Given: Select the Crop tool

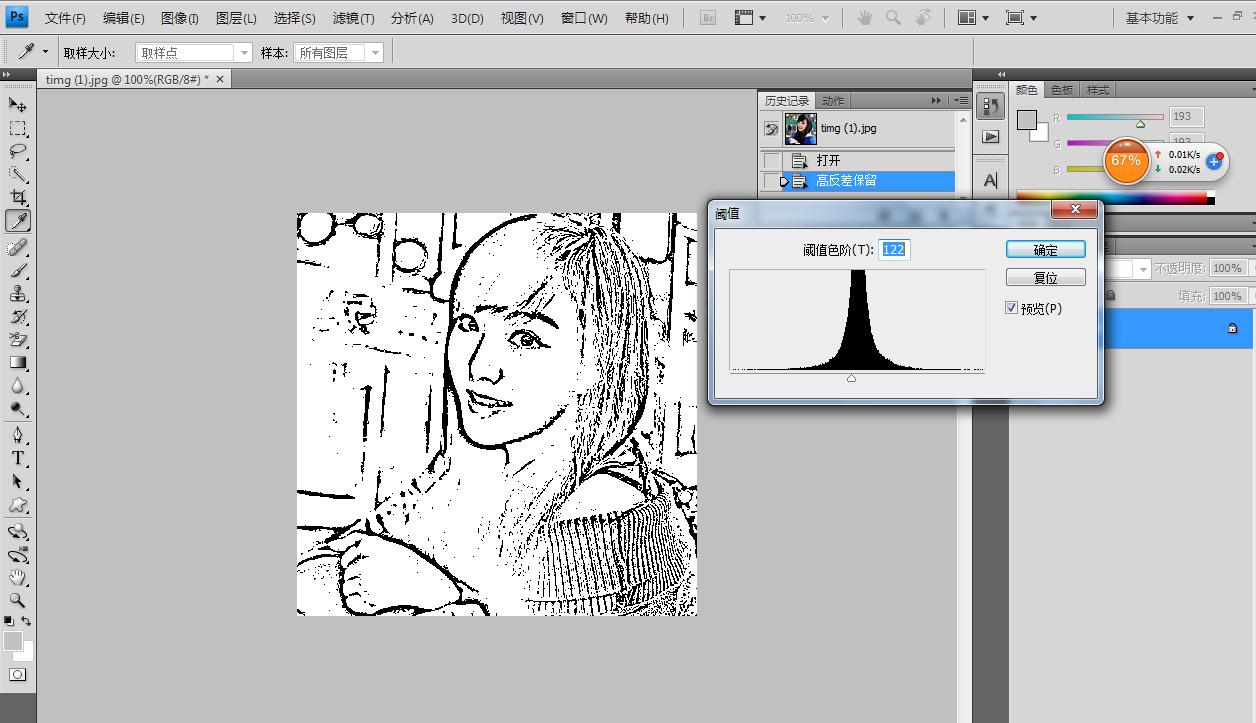Looking at the screenshot, I should pos(18,198).
